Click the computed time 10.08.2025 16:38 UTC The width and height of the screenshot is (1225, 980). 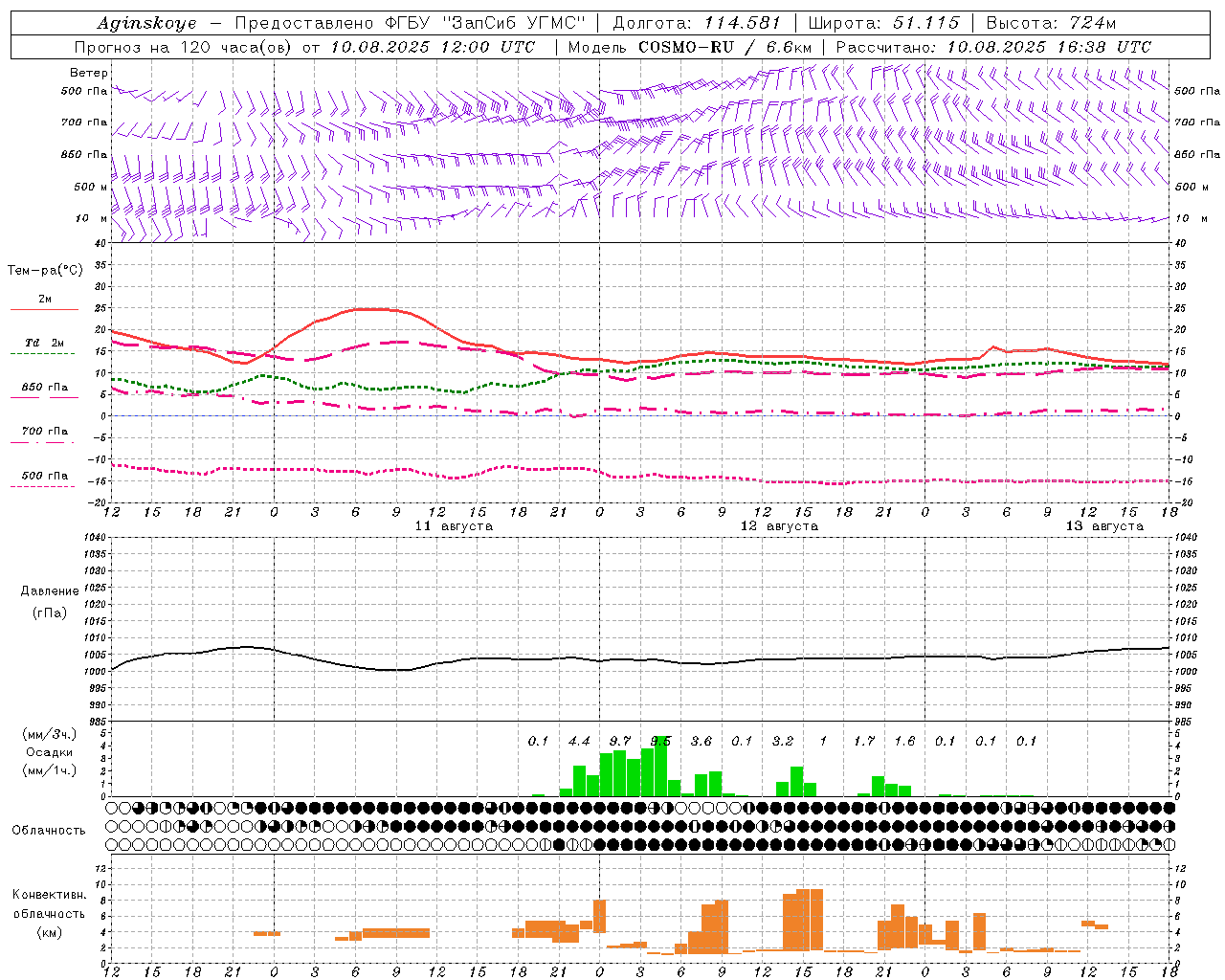click(1049, 47)
